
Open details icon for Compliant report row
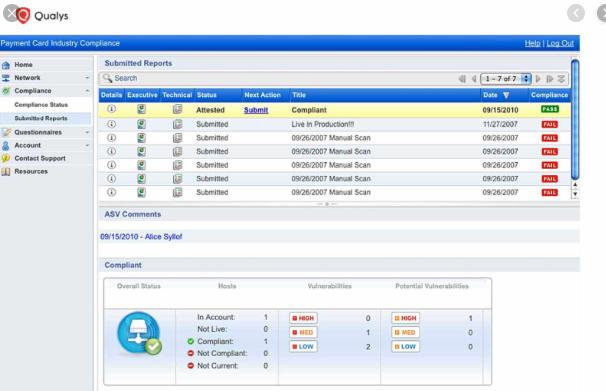click(111, 109)
